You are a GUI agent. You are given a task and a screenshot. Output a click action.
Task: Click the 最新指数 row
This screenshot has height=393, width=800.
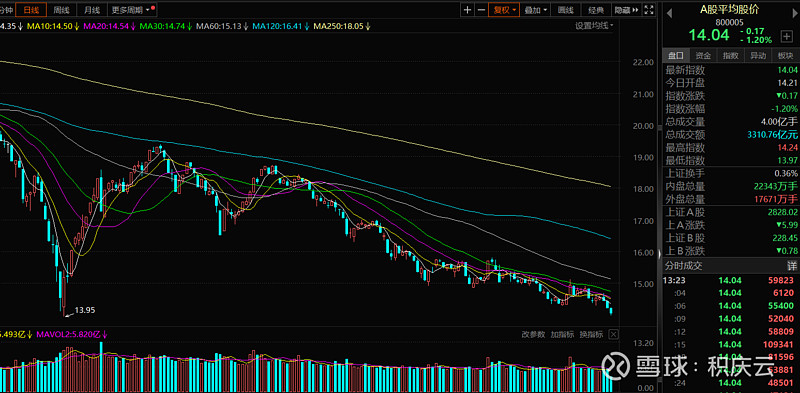(x=731, y=70)
